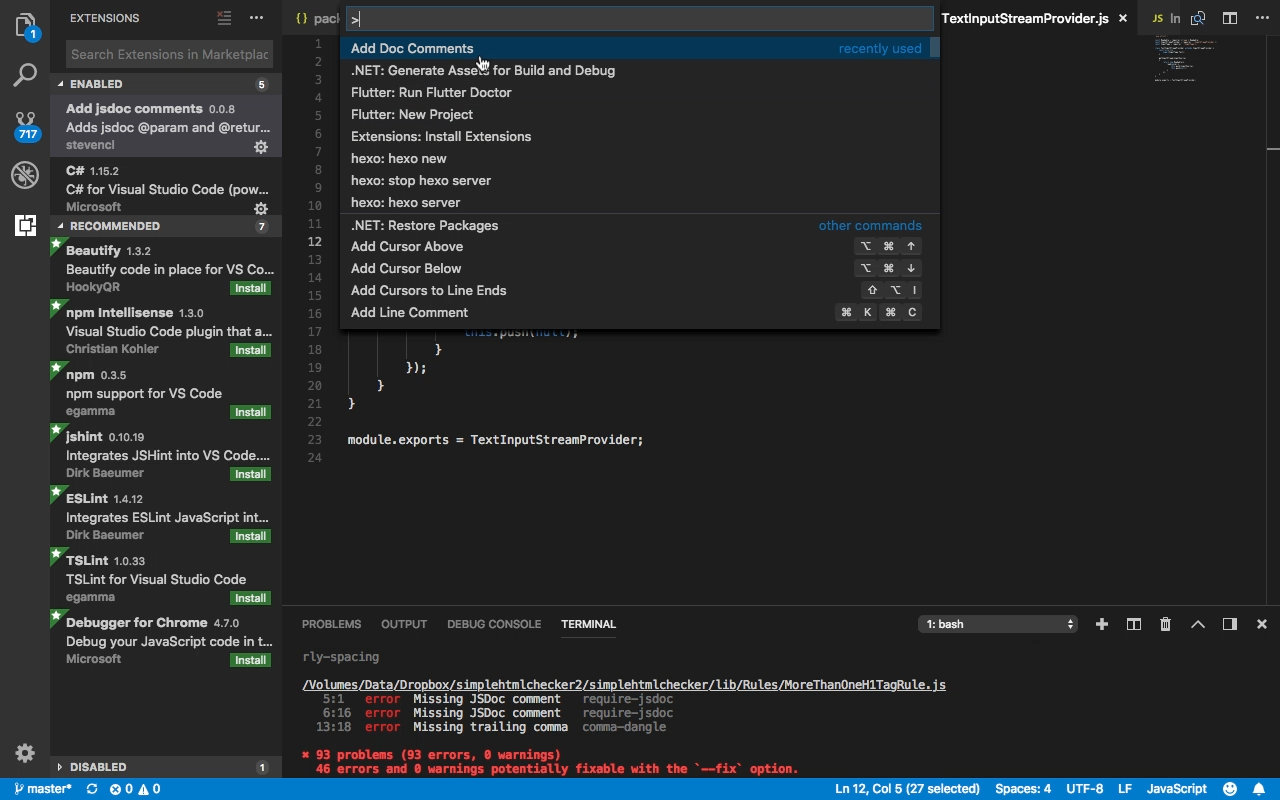
Task: Split the terminal pane
Action: click(1134, 624)
